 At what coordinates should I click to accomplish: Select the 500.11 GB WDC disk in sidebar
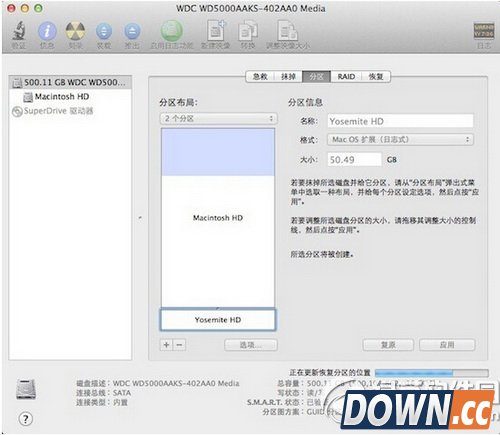(70, 82)
